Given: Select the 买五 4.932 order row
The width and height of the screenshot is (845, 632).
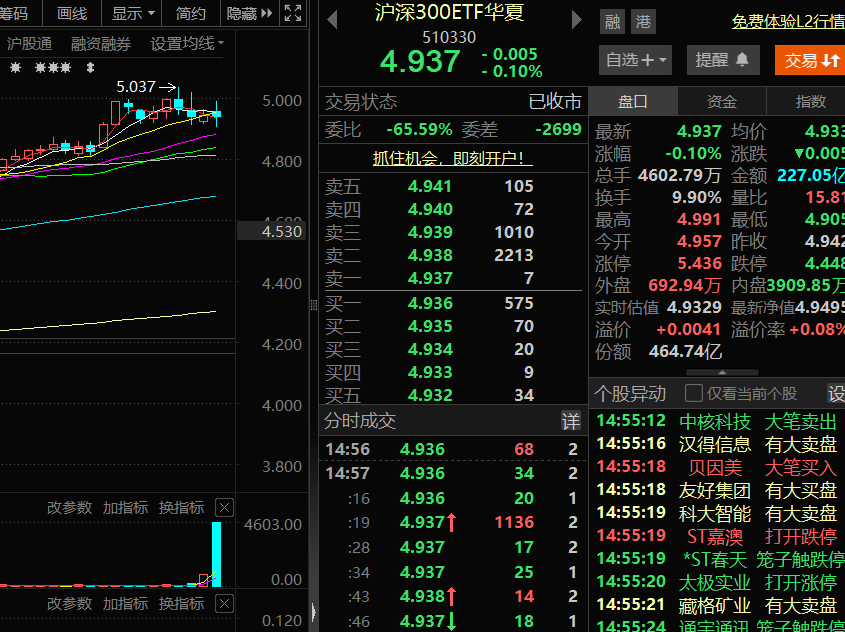Looking at the screenshot, I should [453, 395].
